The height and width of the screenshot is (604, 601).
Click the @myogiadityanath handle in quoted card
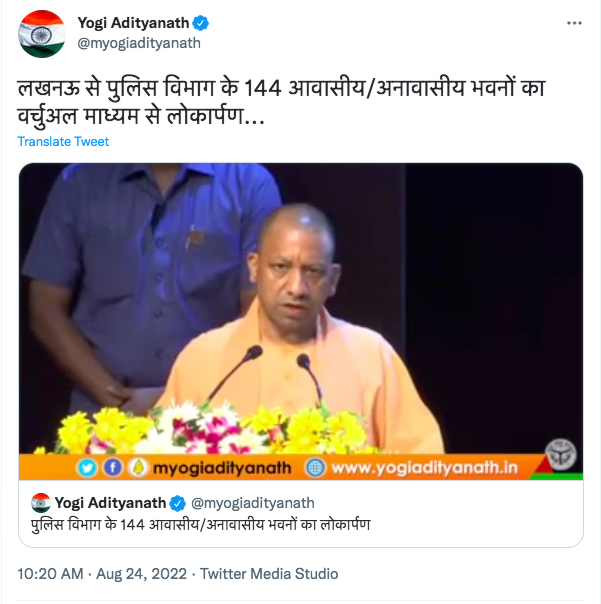253,503
